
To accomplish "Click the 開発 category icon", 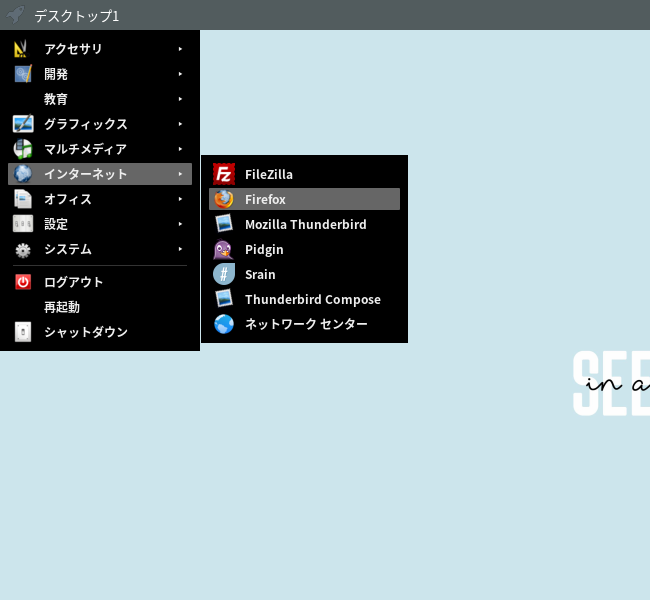I will [x=23, y=74].
